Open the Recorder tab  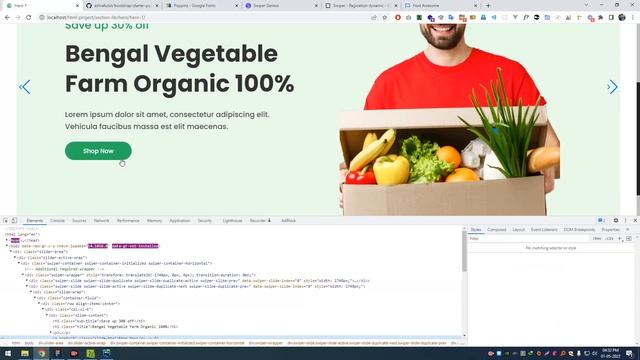click(x=260, y=220)
